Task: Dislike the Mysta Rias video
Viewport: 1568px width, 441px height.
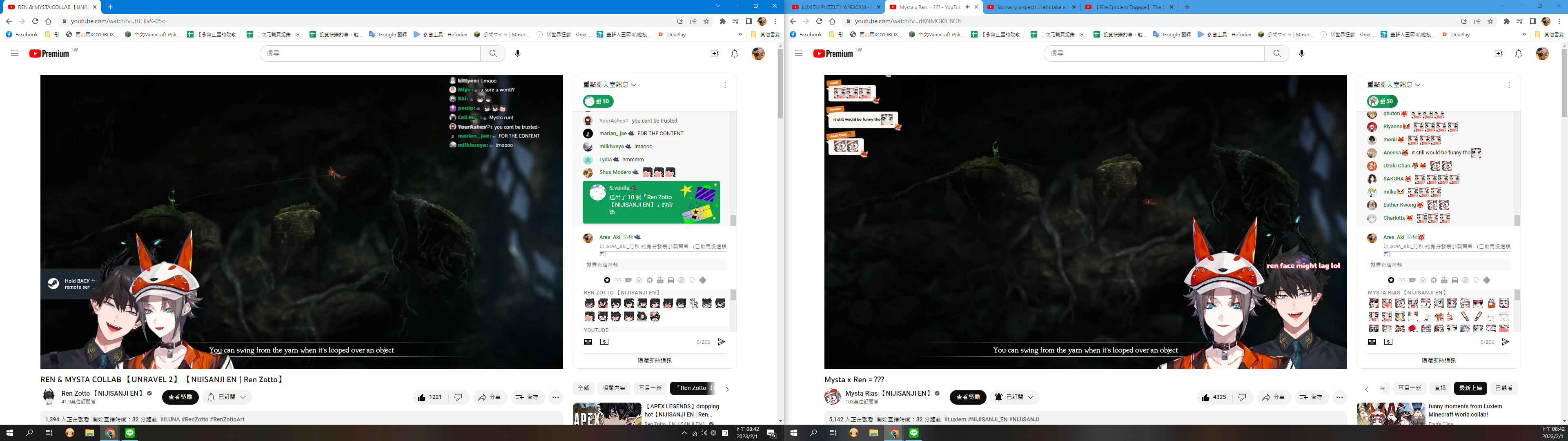Action: [1242, 397]
